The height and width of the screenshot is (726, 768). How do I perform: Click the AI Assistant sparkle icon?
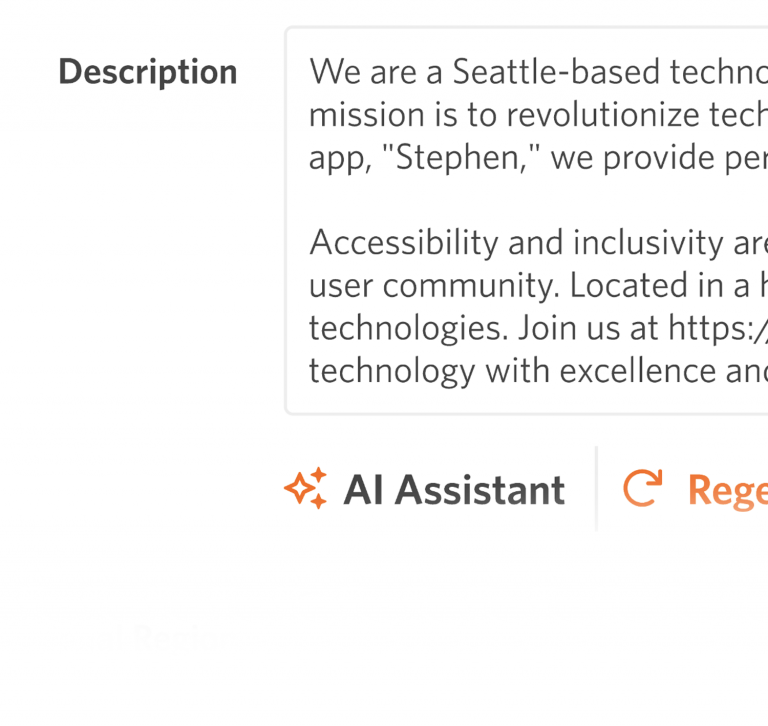tap(306, 489)
